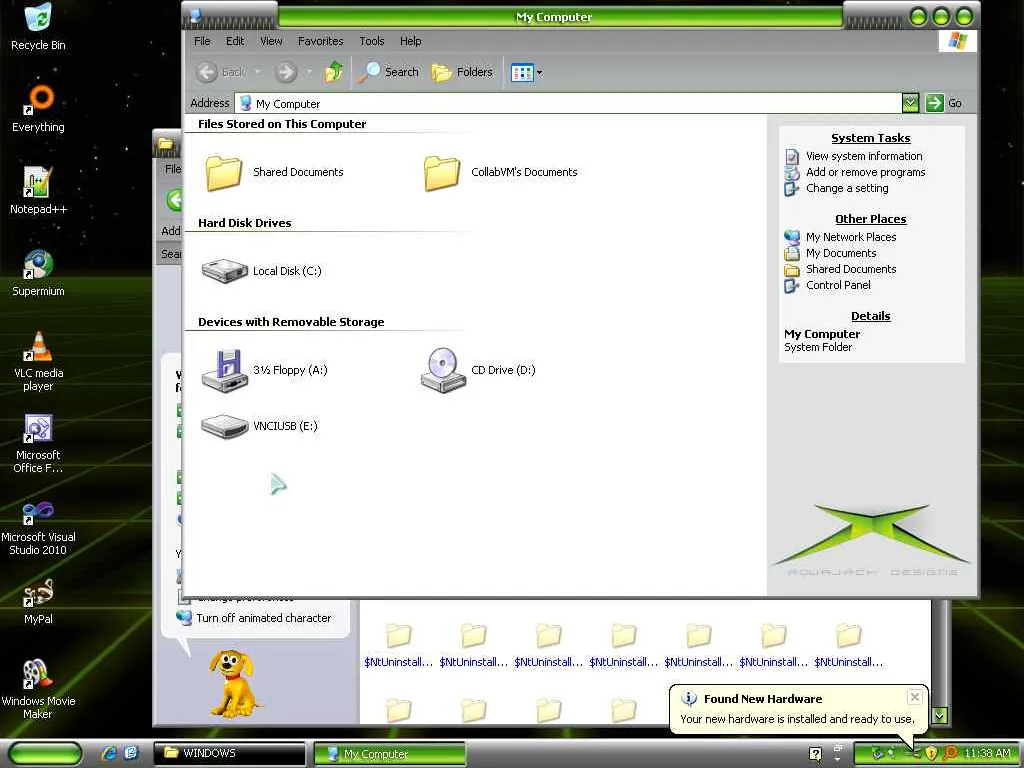1024x768 pixels.
Task: Select the Everything search desktop shortcut
Action: [x=38, y=109]
